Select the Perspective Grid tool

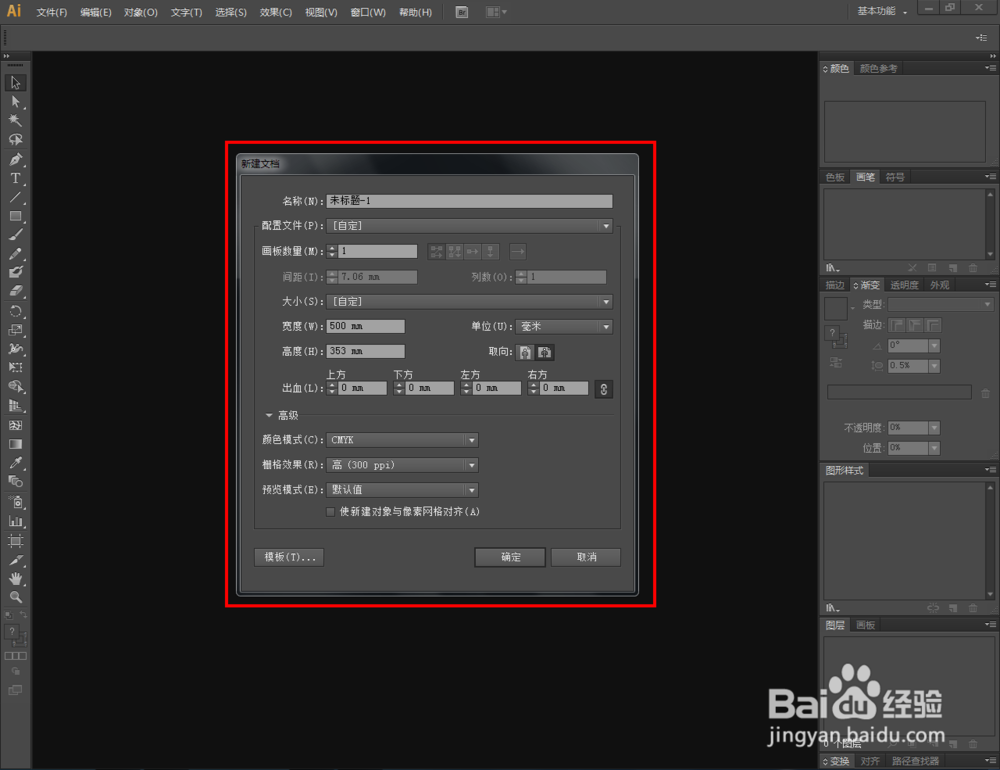coord(15,406)
